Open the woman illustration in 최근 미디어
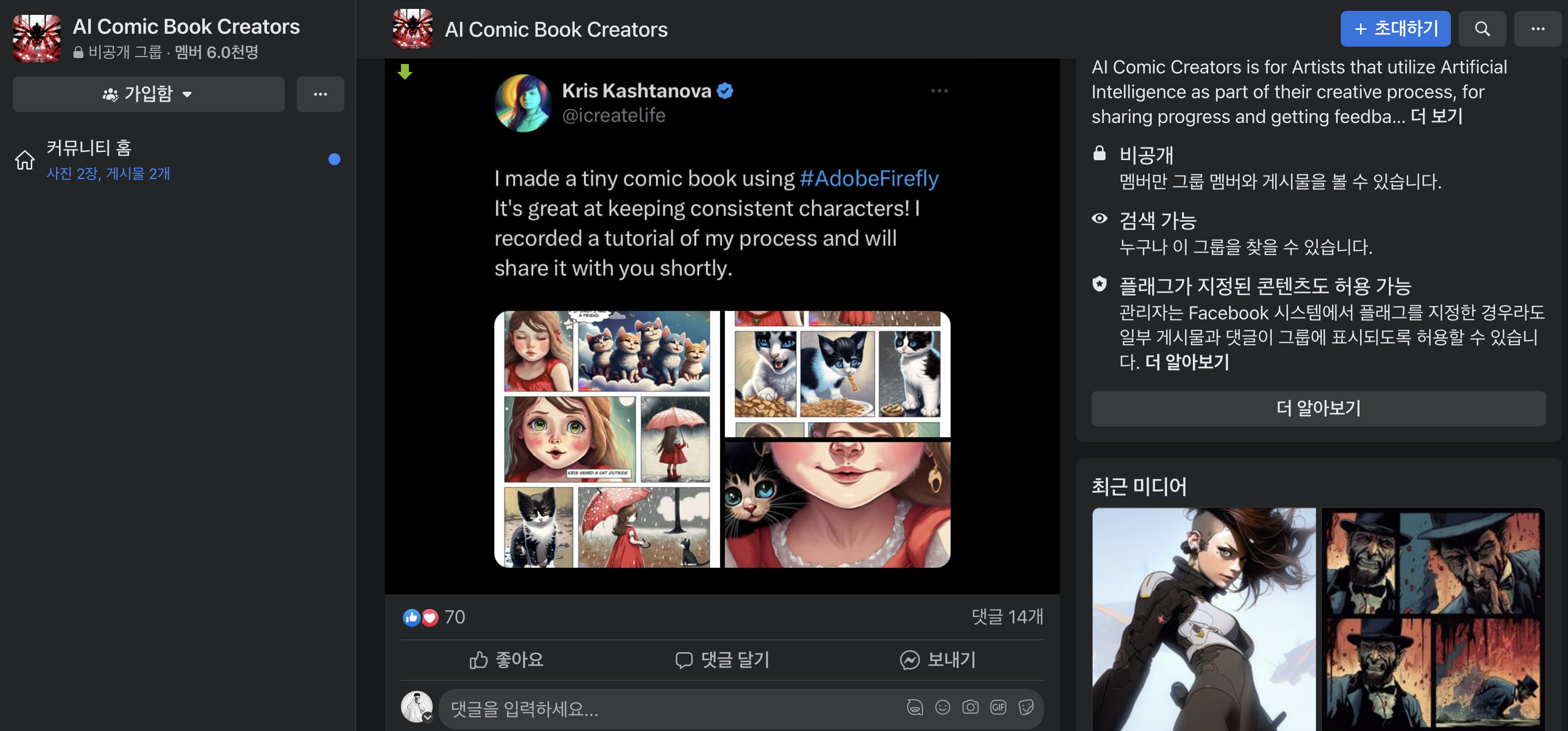This screenshot has height=731, width=1568. (1204, 619)
